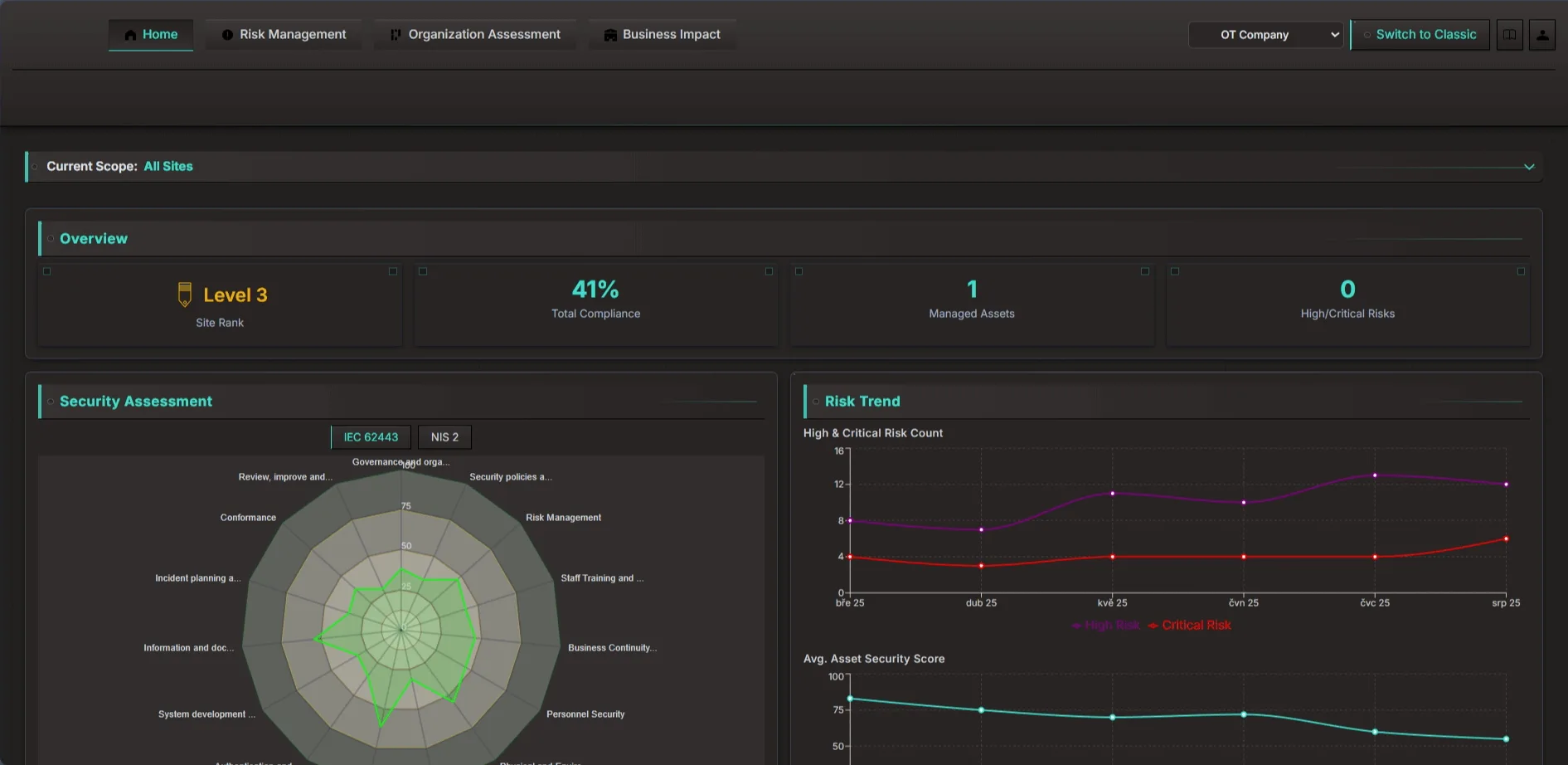This screenshot has width=1568, height=765.
Task: Select the NIS 2 assessment standard
Action: 444,437
